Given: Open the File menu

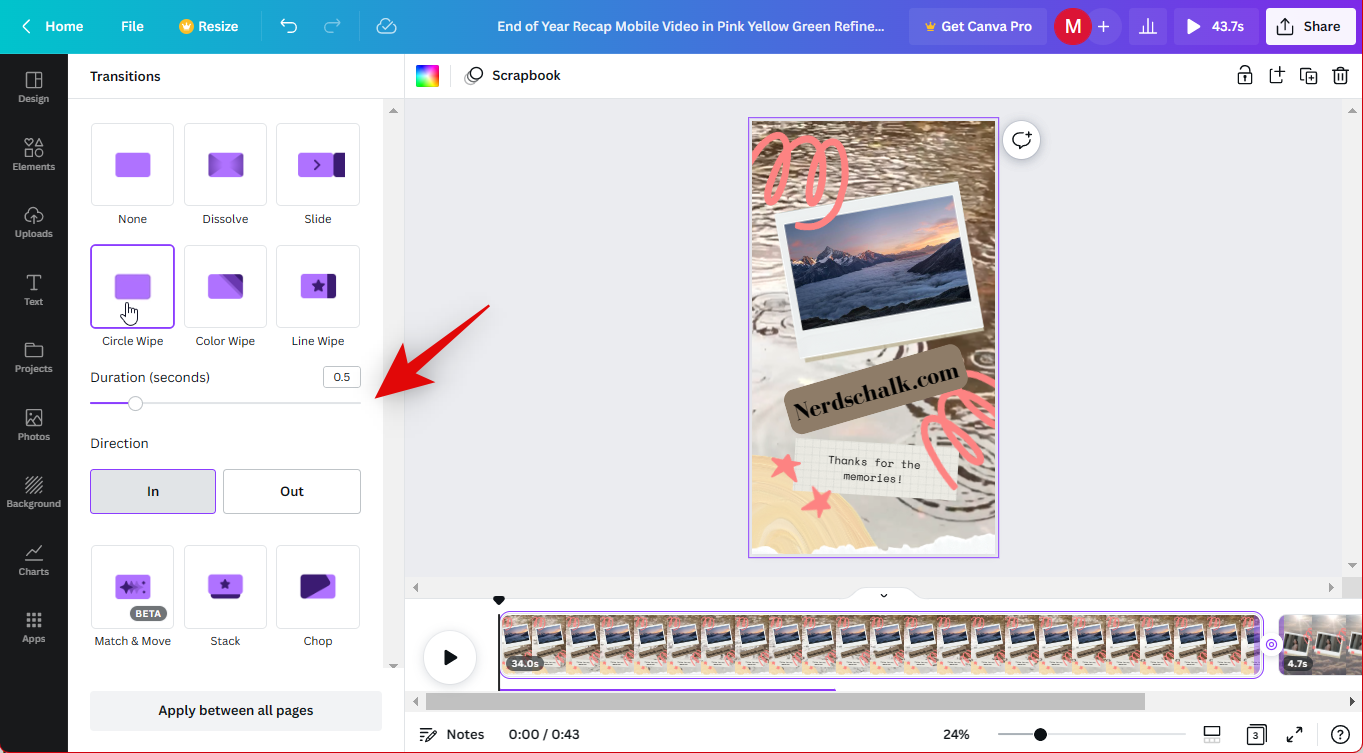Looking at the screenshot, I should 132,26.
